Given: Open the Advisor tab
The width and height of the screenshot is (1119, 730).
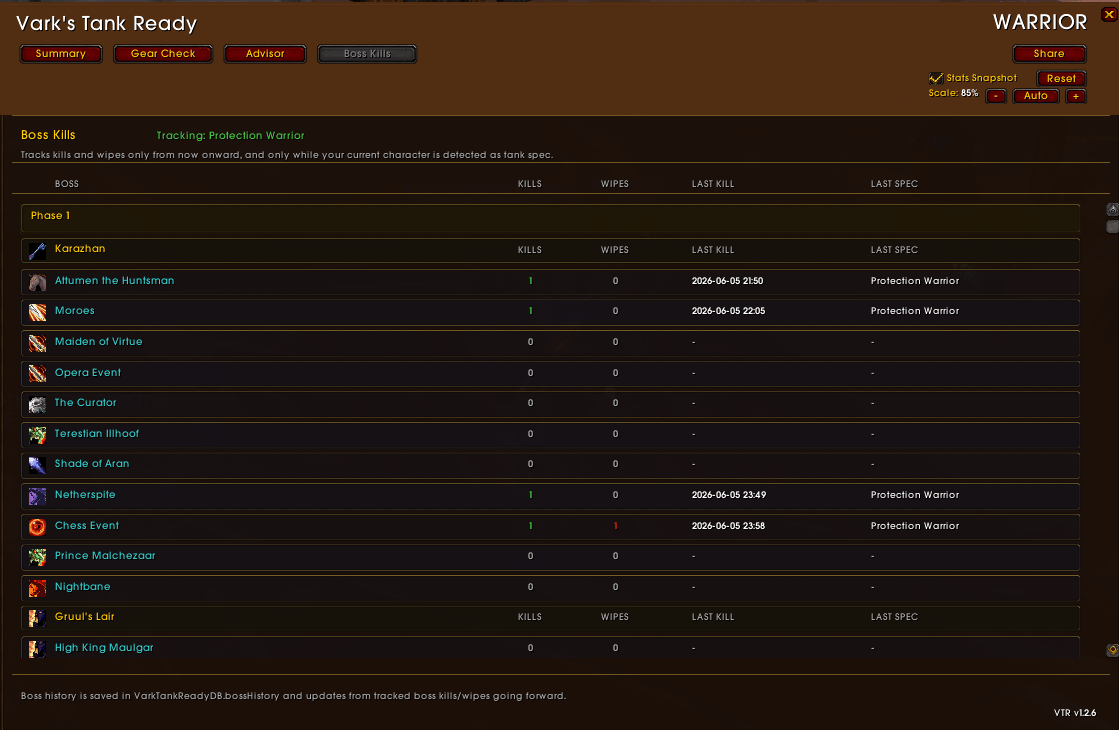Looking at the screenshot, I should pyautogui.click(x=265, y=54).
